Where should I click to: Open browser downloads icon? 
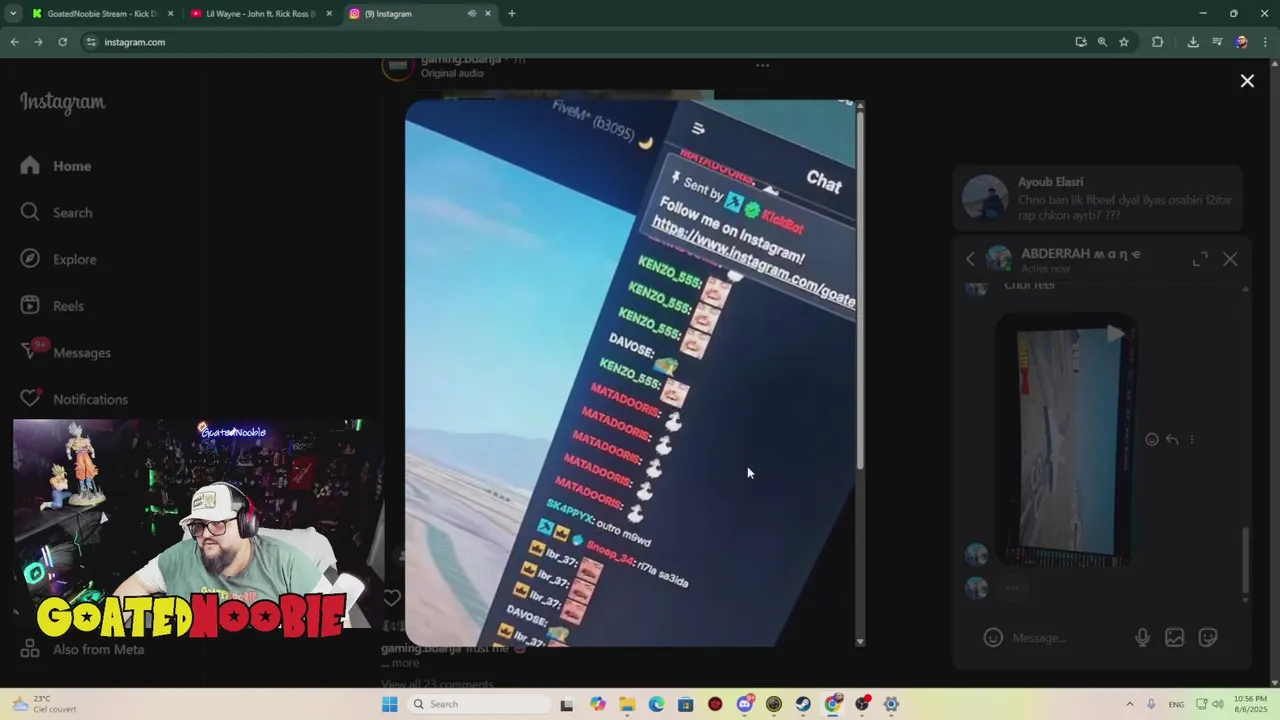tap(1193, 42)
